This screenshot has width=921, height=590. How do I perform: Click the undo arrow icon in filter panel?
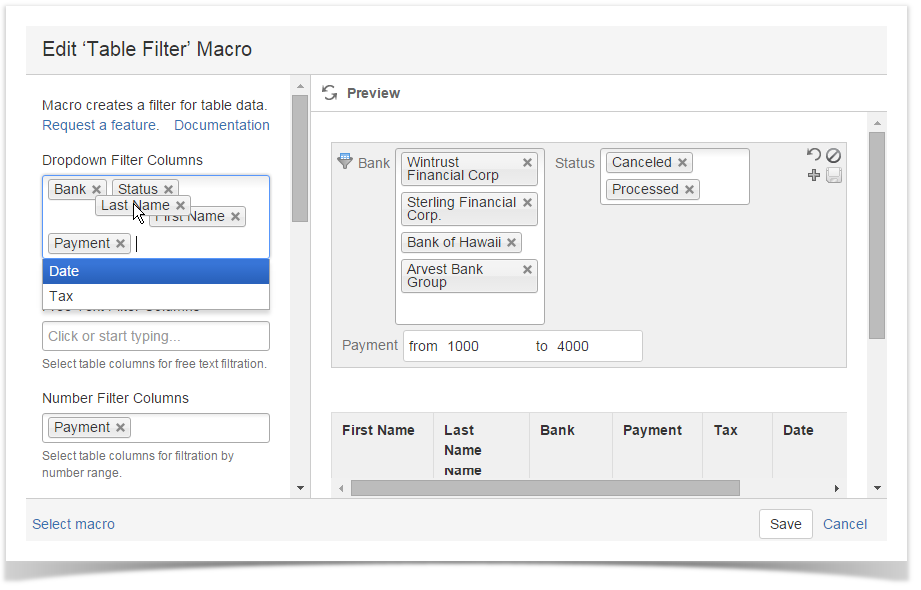[x=814, y=155]
